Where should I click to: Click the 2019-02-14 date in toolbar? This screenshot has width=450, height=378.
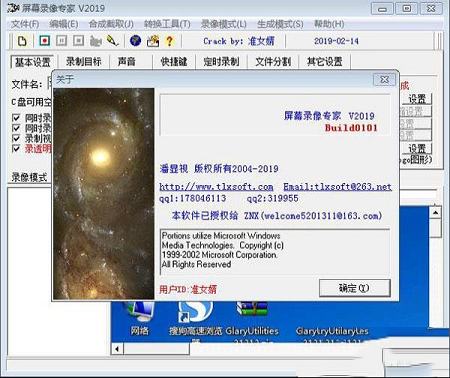click(x=336, y=41)
